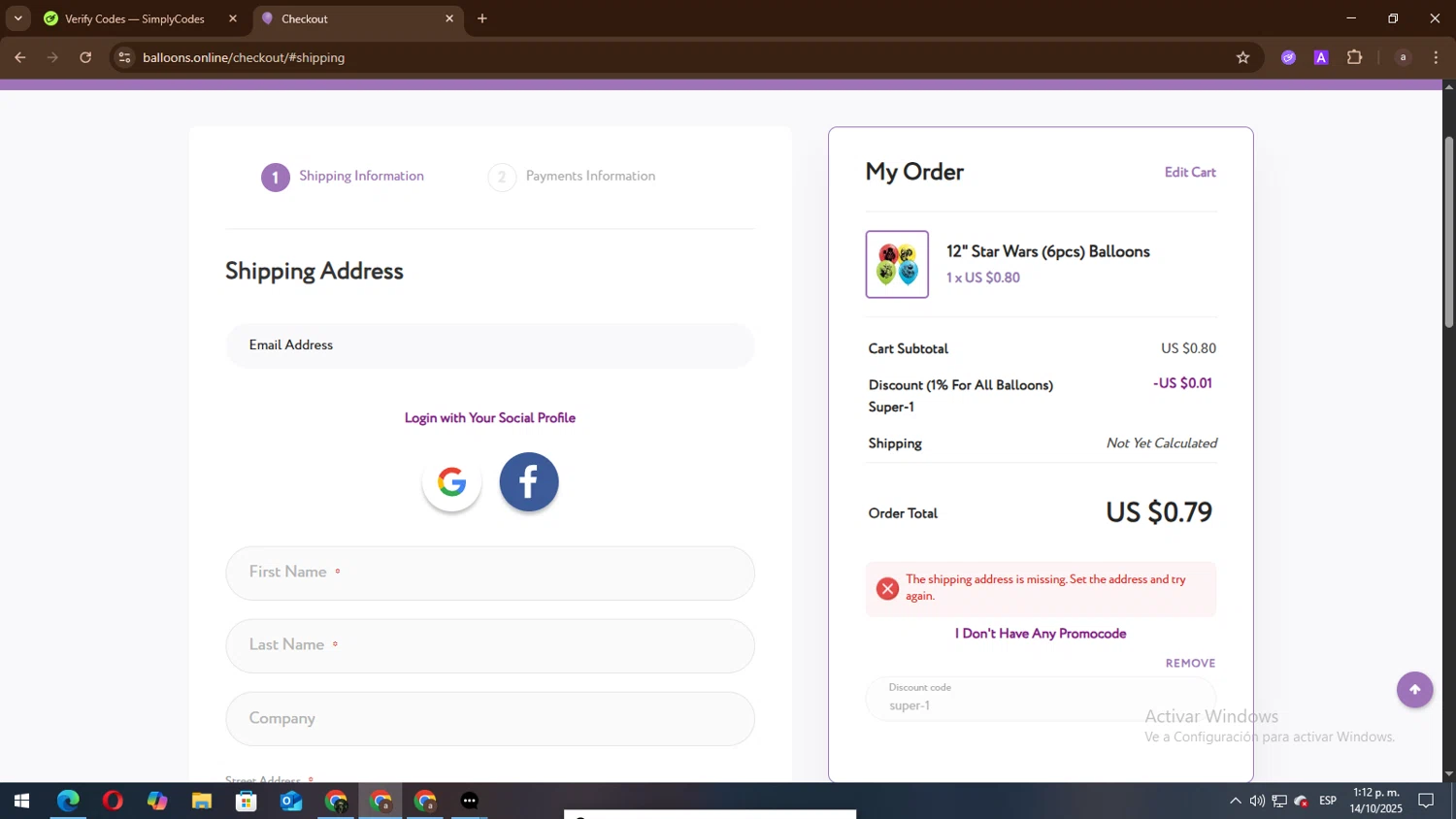Go forward in browser history
1456x819 pixels.
pos(52,57)
